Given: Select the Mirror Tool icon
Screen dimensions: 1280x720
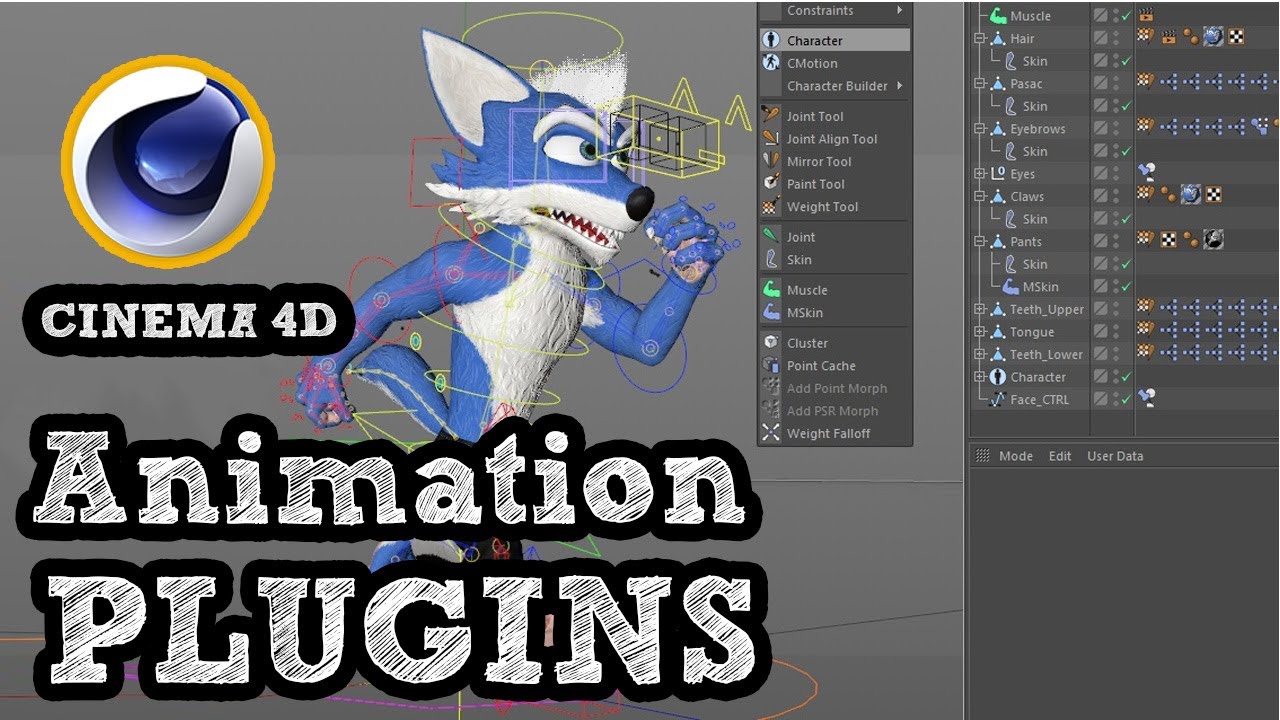Looking at the screenshot, I should [771, 161].
